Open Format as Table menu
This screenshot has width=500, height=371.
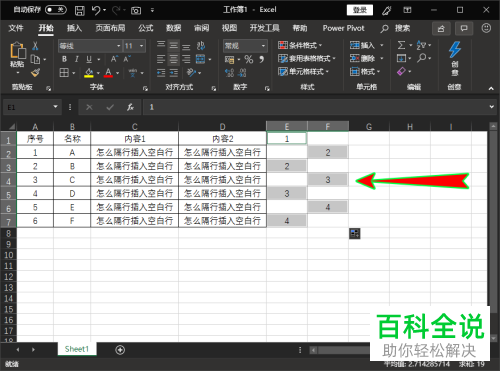(307, 59)
